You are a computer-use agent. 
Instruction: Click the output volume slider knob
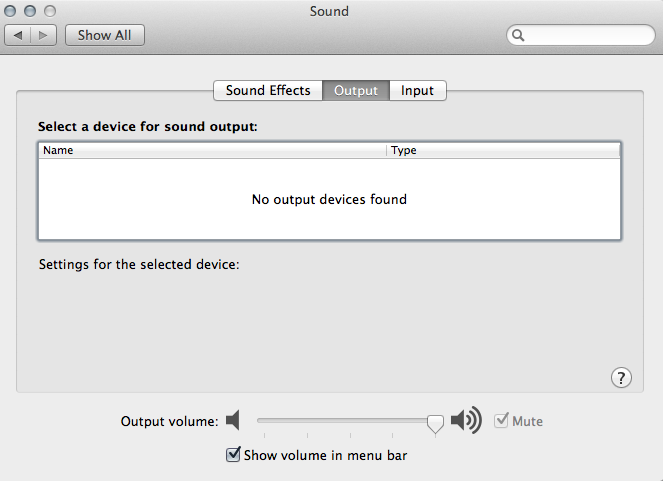435,423
